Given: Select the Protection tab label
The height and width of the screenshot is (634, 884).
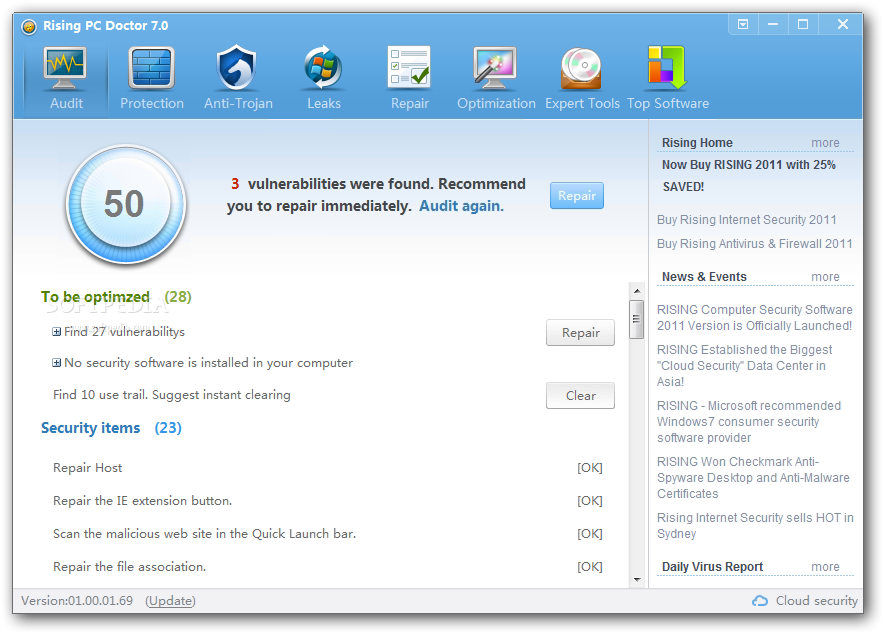Looking at the screenshot, I should click(x=152, y=104).
